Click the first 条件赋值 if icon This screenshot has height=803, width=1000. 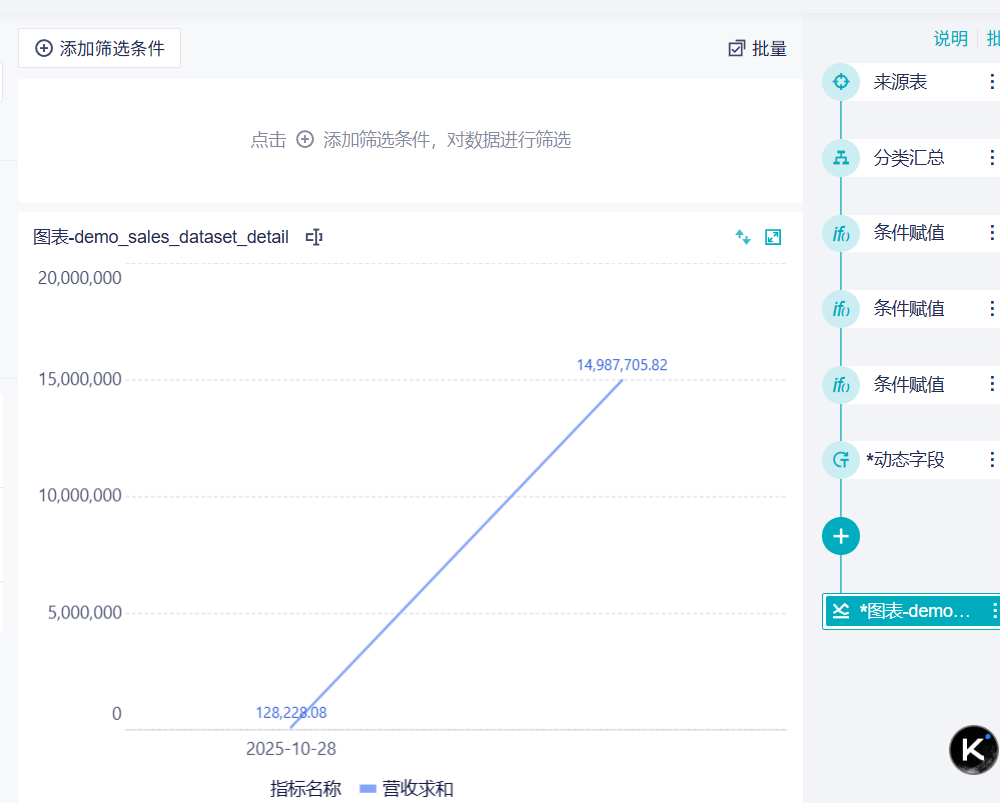point(841,233)
